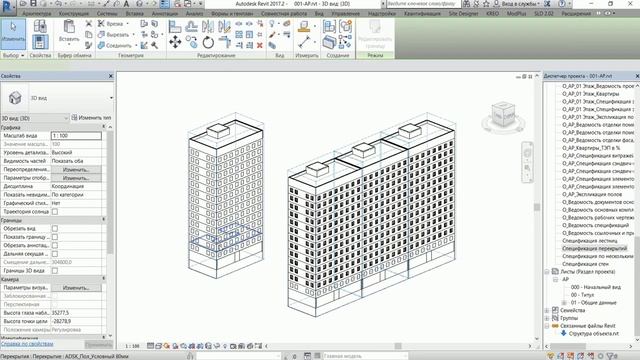Click the Match Type Properties brush icon
Viewport: 640px width, 360px height.
coord(89,45)
